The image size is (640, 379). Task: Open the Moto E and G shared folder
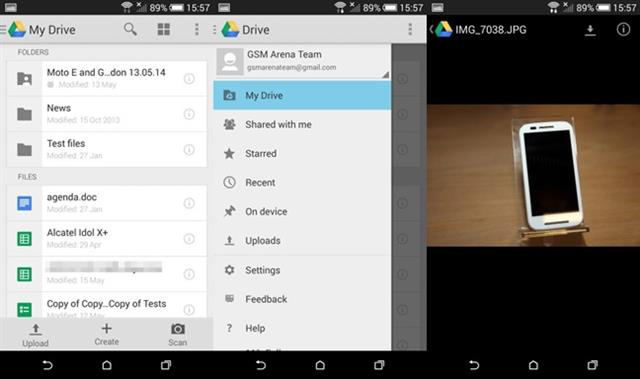[24, 78]
